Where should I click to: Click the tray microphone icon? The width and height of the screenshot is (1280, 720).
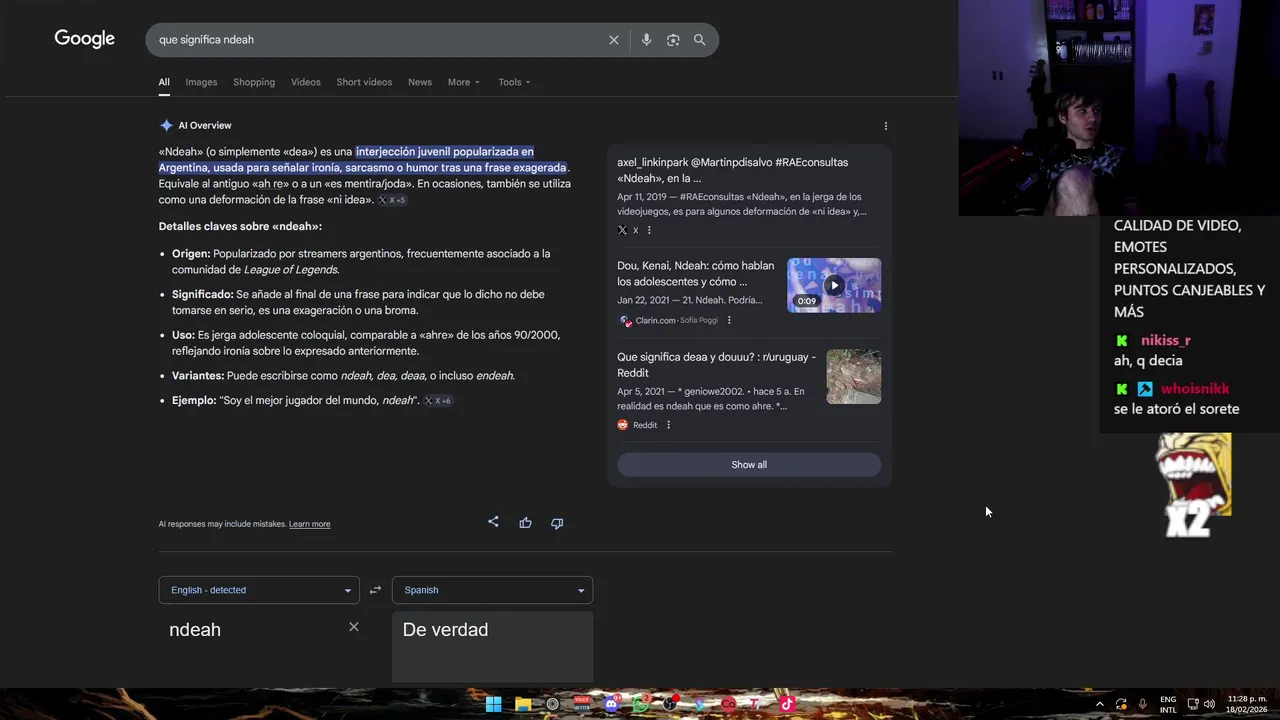[x=1143, y=704]
